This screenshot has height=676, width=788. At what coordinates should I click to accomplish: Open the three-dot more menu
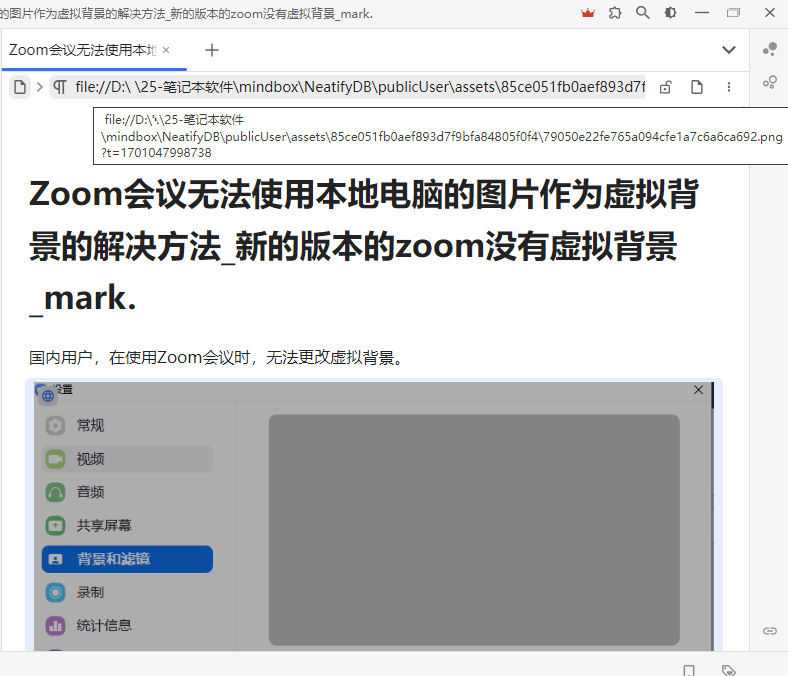pyautogui.click(x=729, y=87)
